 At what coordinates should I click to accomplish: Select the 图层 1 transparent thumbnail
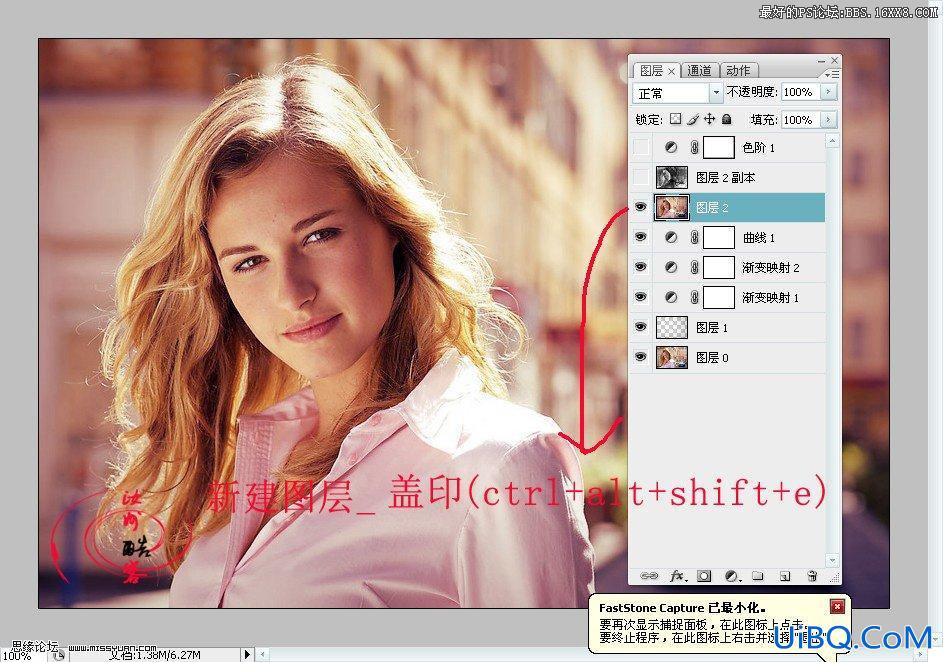[x=672, y=327]
